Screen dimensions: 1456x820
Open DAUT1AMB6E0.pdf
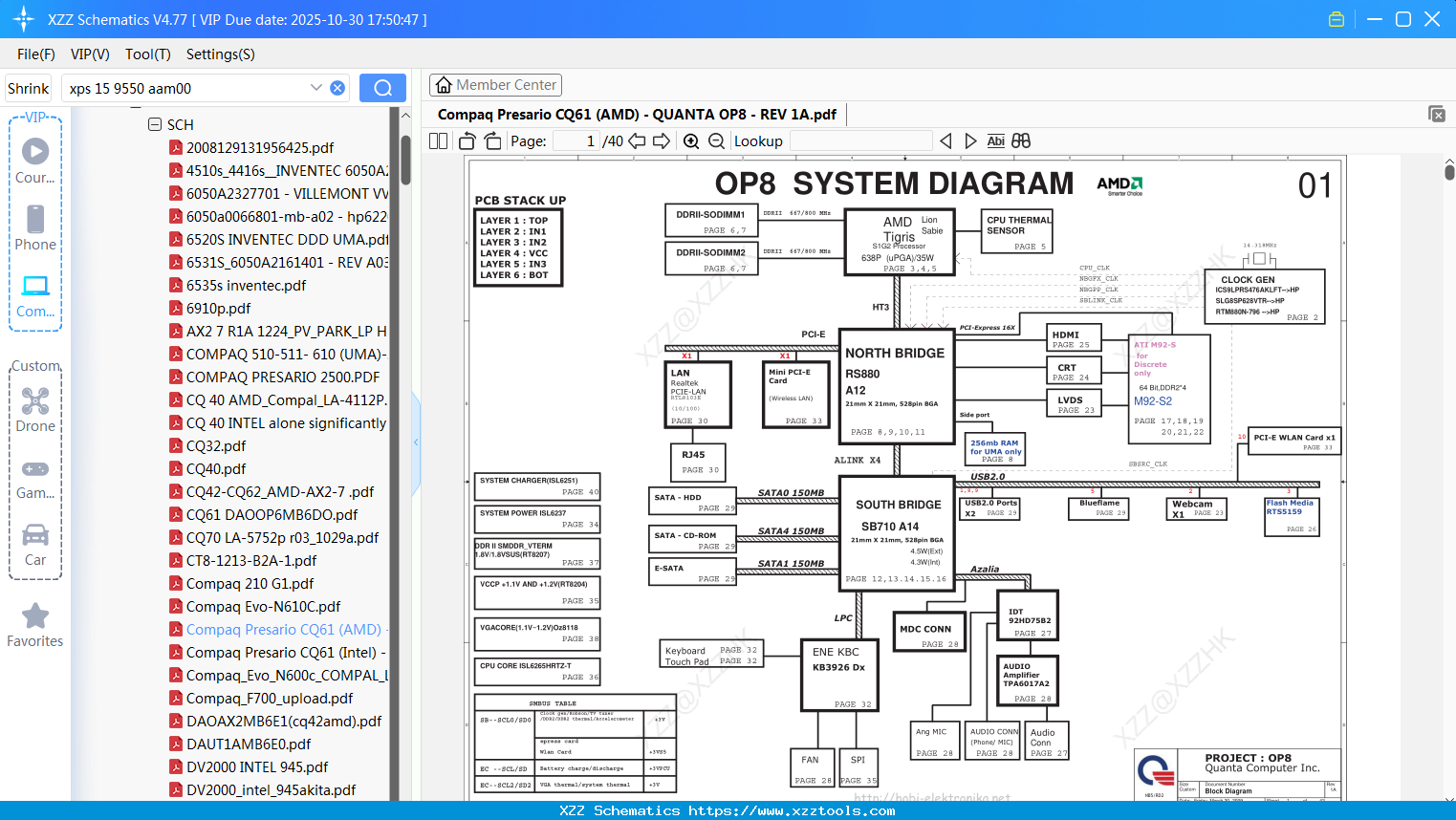249,744
